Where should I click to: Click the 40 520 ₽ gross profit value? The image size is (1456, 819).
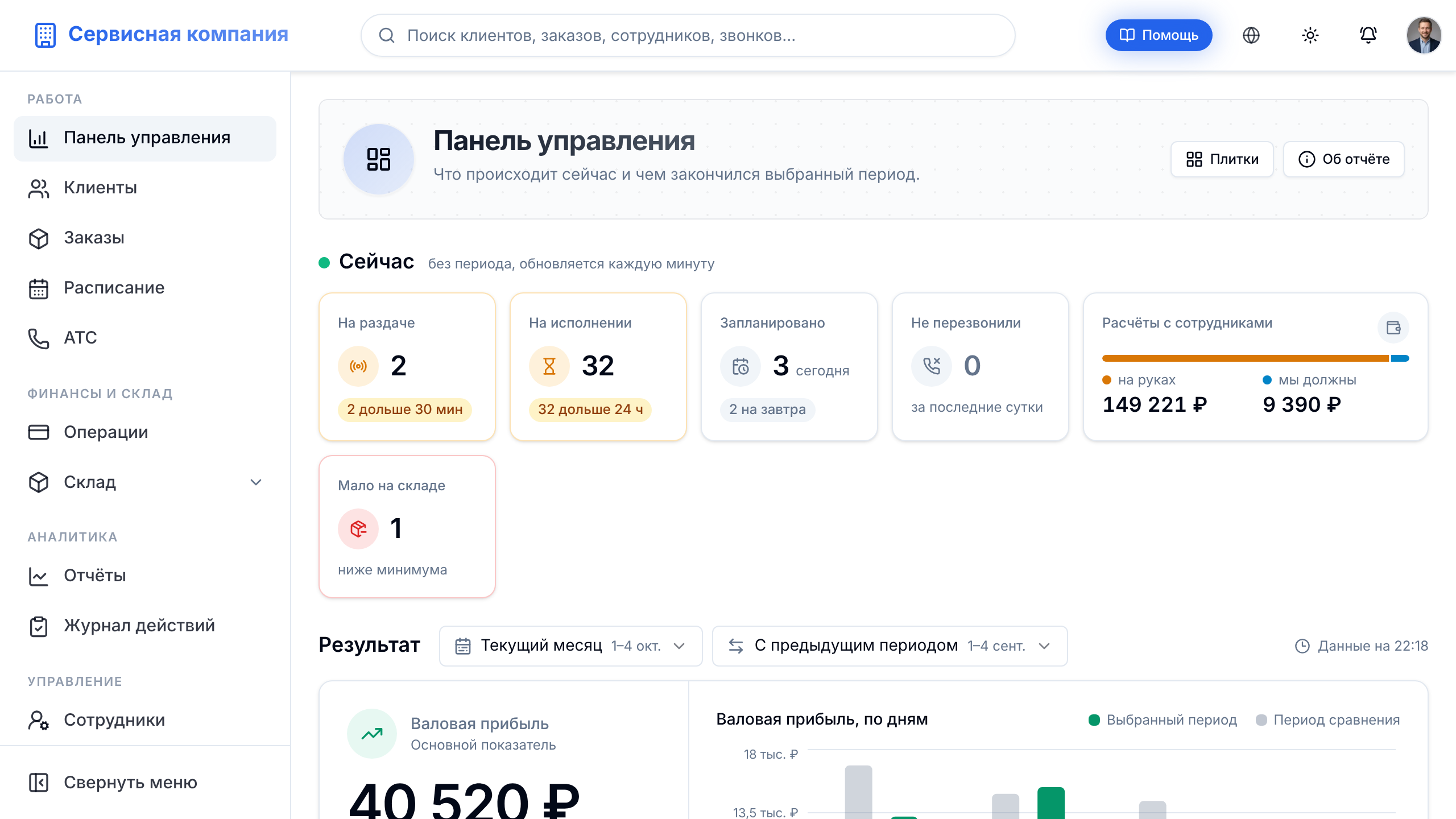point(464,800)
